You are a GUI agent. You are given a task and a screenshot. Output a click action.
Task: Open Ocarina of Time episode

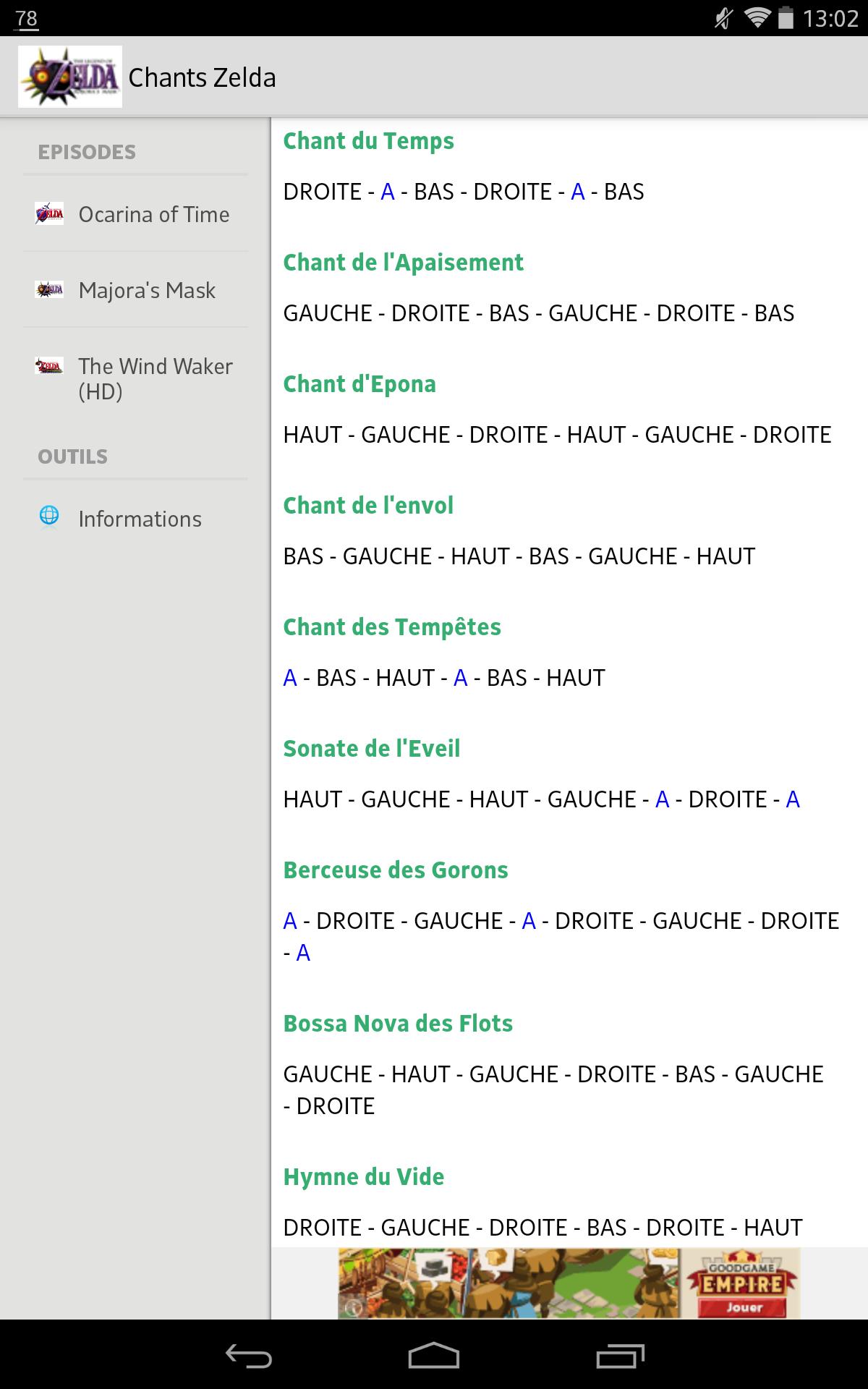(x=153, y=215)
